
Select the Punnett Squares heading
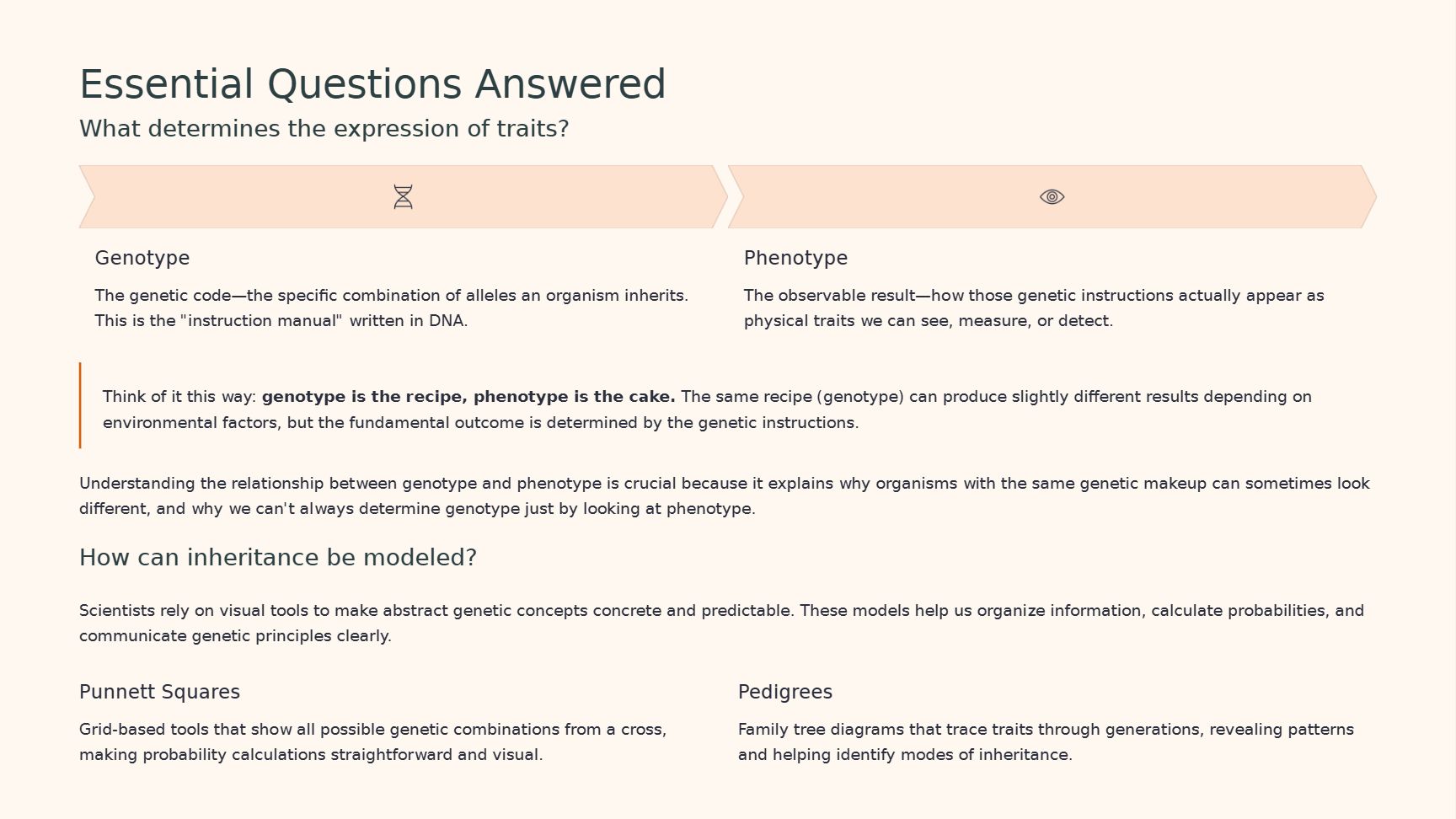[x=159, y=692]
